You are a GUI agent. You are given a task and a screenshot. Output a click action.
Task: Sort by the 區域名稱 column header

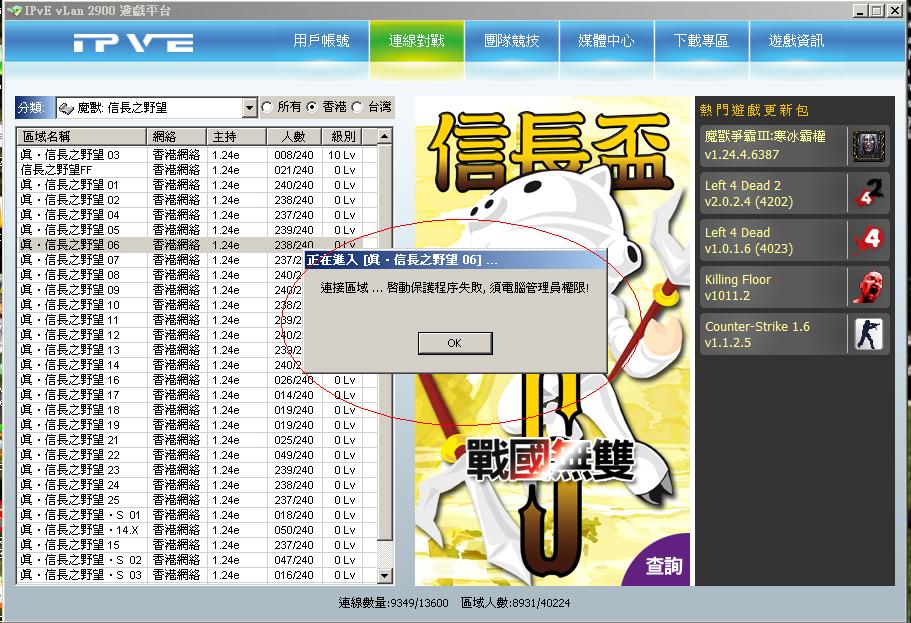(x=81, y=137)
